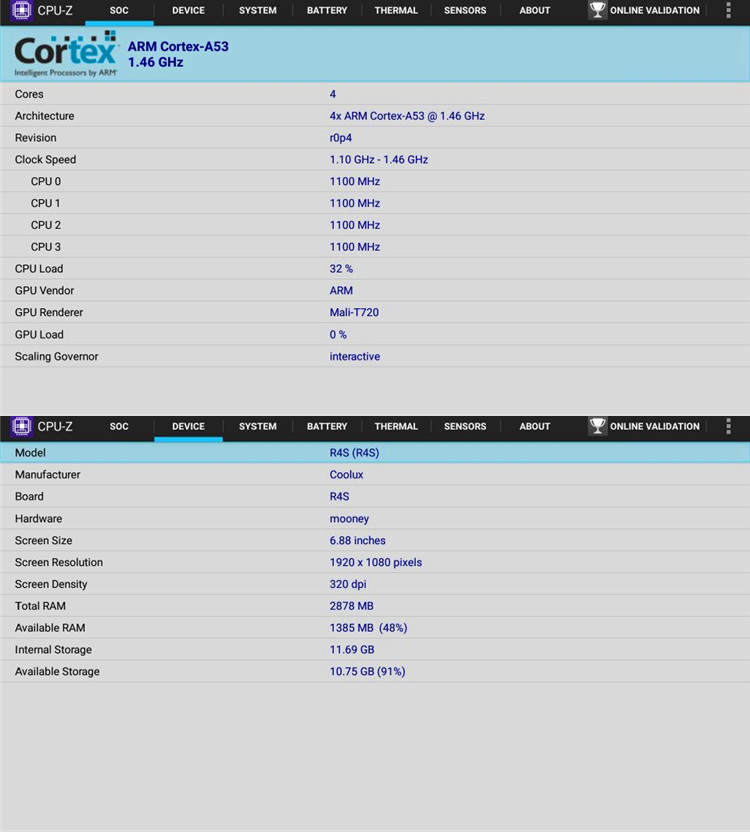Switch to the SOC tab above the Model row
The height and width of the screenshot is (832, 750).
tap(119, 427)
